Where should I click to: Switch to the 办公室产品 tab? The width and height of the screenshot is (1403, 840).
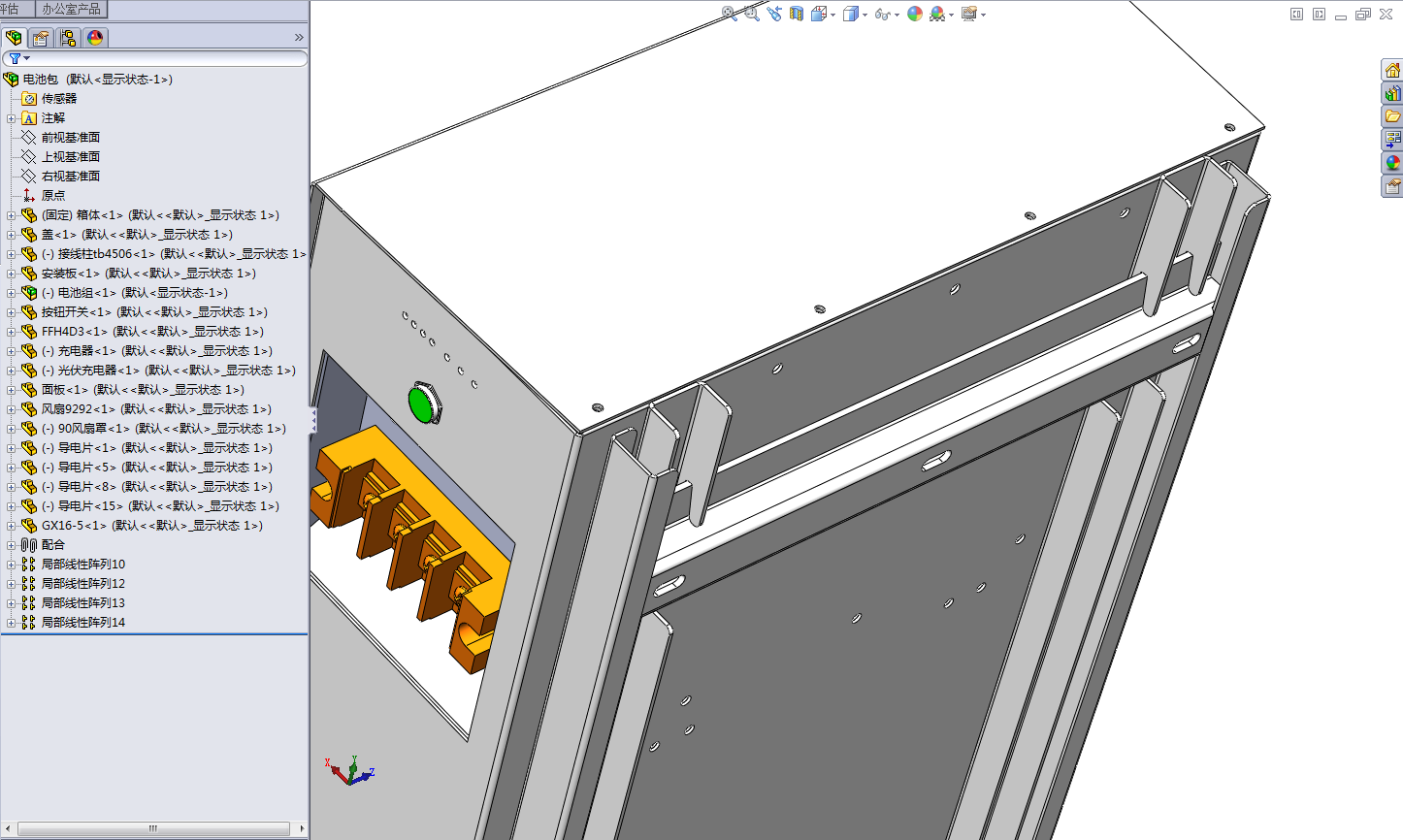click(x=71, y=9)
